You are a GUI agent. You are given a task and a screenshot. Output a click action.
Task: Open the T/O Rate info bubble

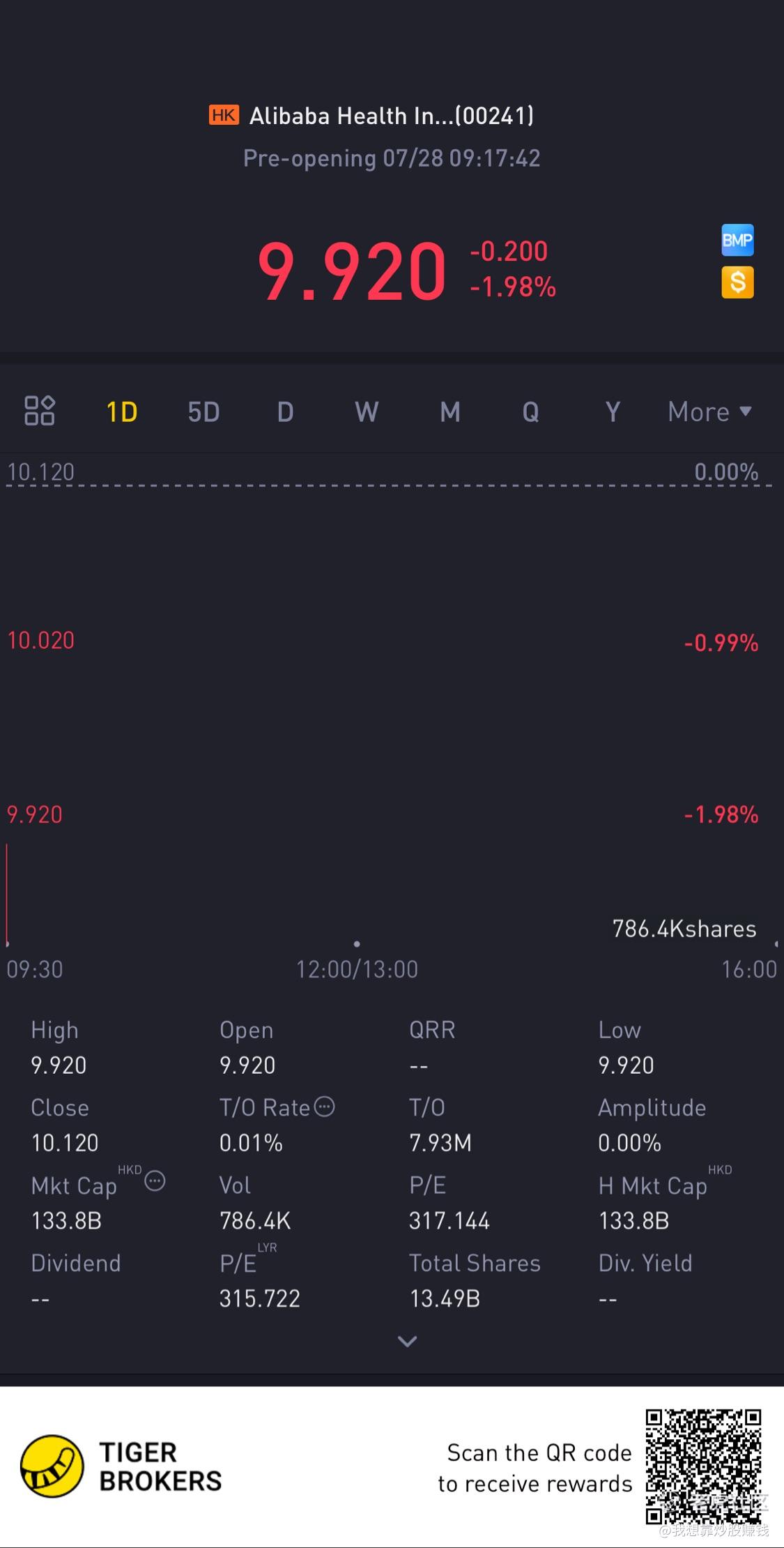click(x=325, y=1107)
